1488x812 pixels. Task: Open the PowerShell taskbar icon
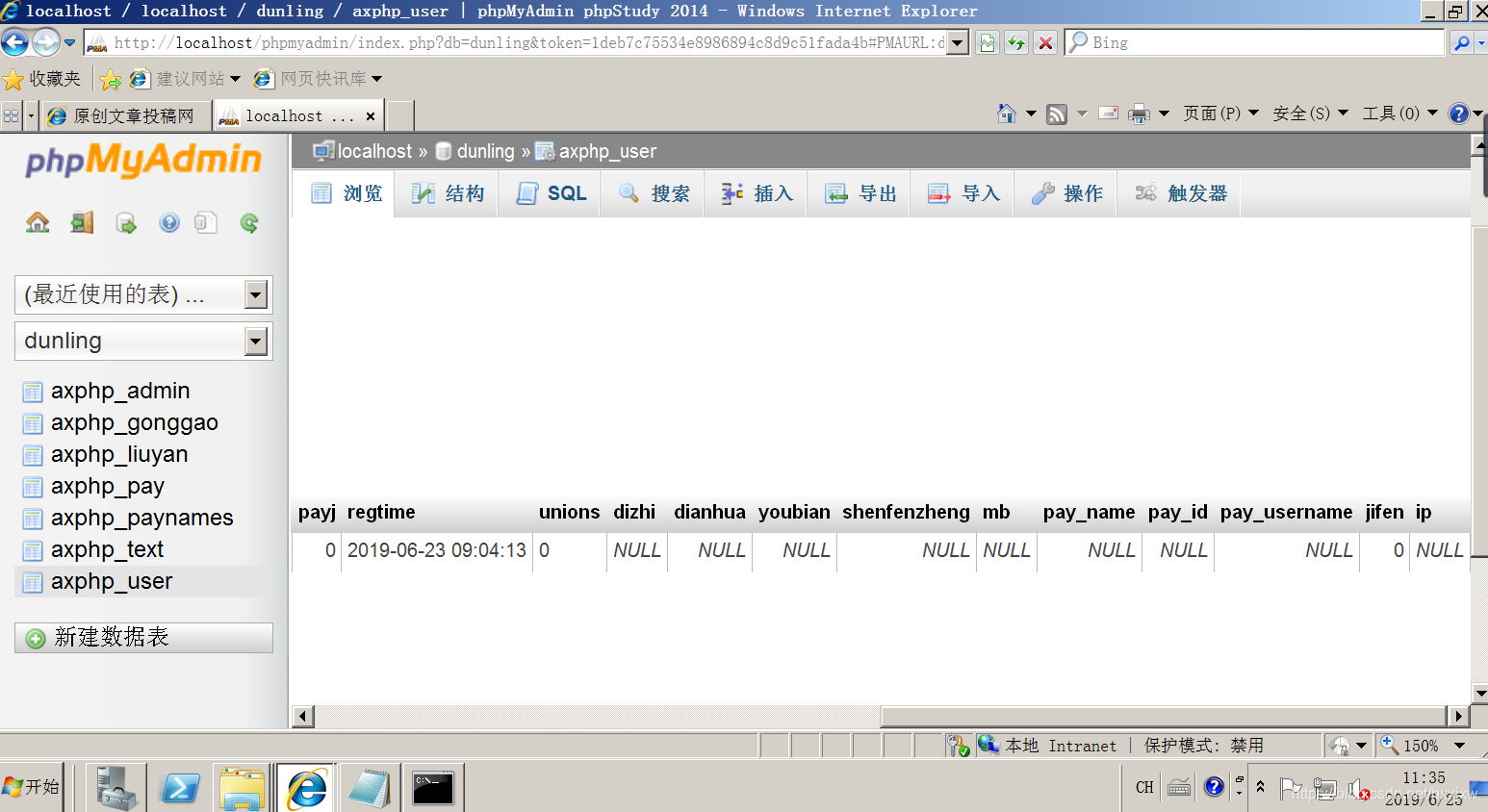pos(180,788)
